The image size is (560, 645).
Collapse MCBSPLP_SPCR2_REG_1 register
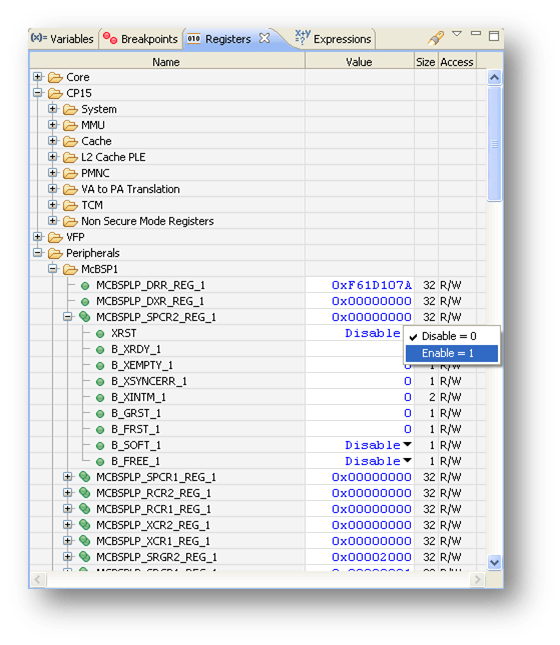click(68, 317)
